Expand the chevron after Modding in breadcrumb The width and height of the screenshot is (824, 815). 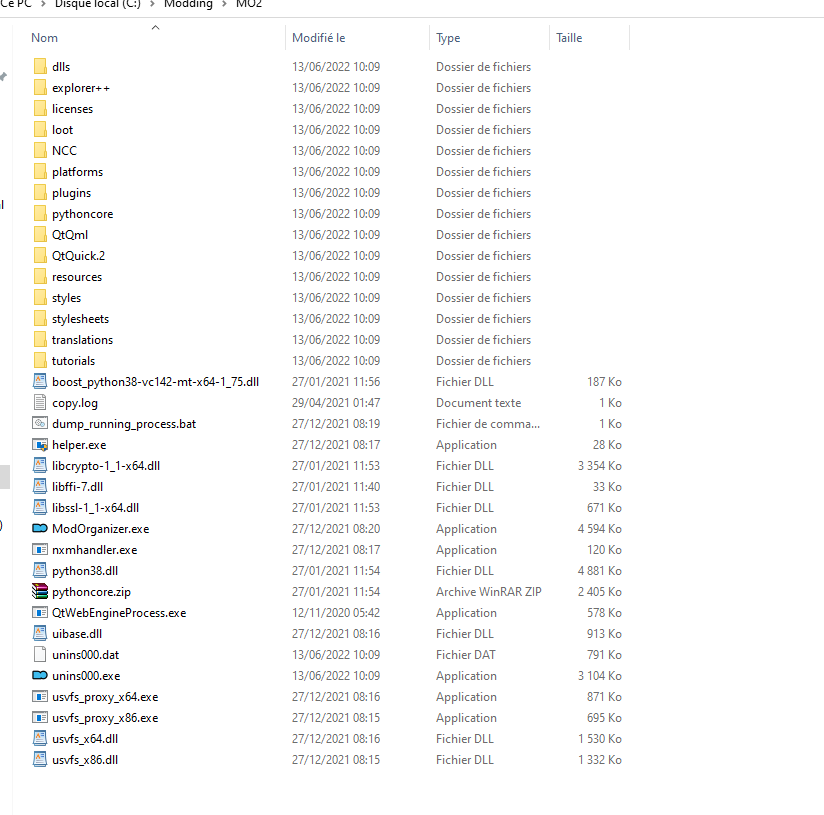(224, 4)
